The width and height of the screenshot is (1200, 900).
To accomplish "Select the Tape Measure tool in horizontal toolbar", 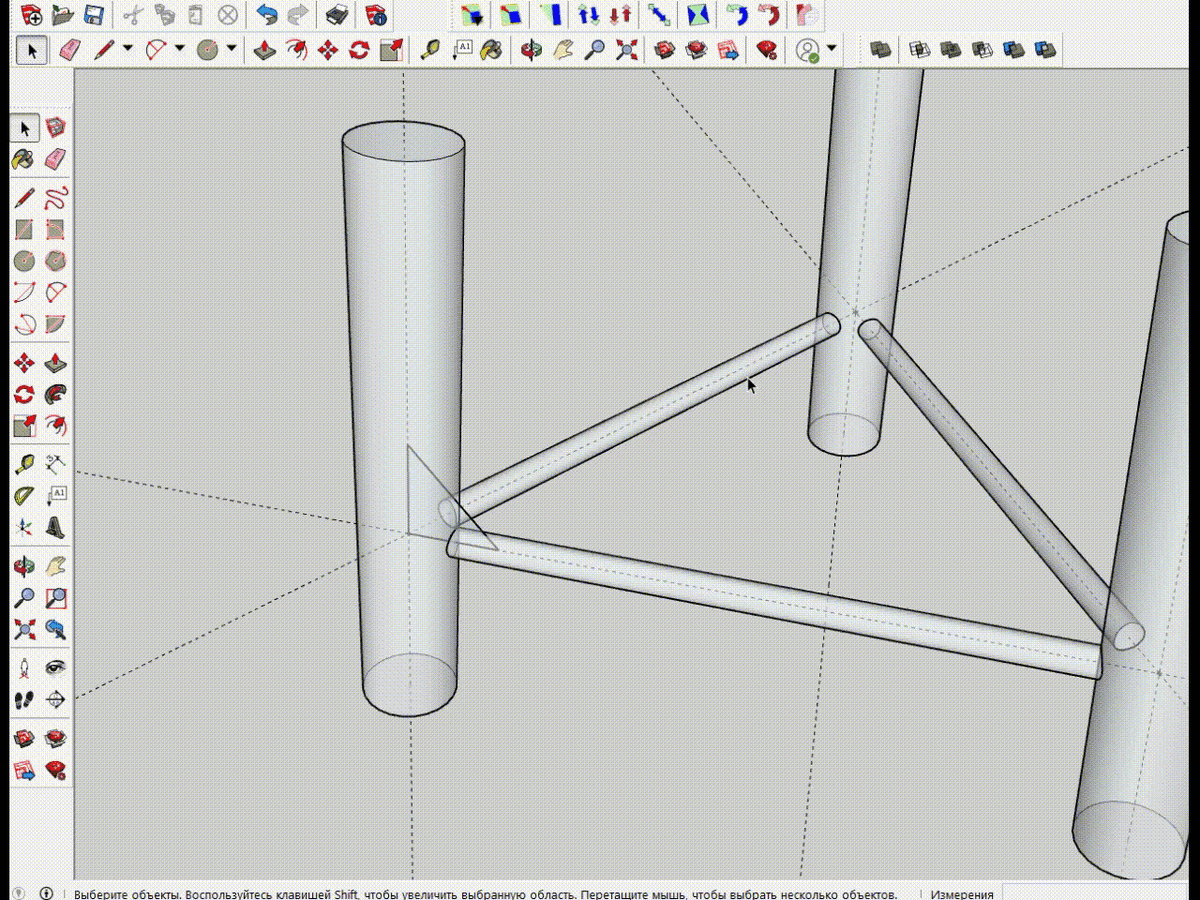I will (x=430, y=49).
